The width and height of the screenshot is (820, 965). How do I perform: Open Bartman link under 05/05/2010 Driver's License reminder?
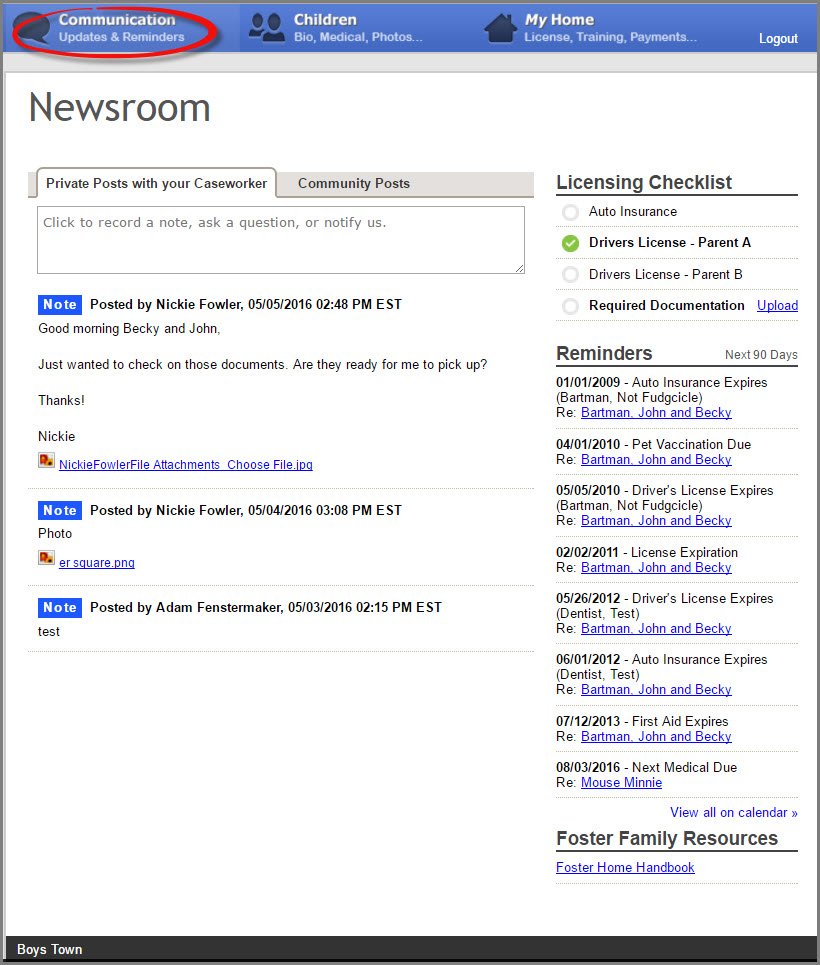[x=656, y=520]
